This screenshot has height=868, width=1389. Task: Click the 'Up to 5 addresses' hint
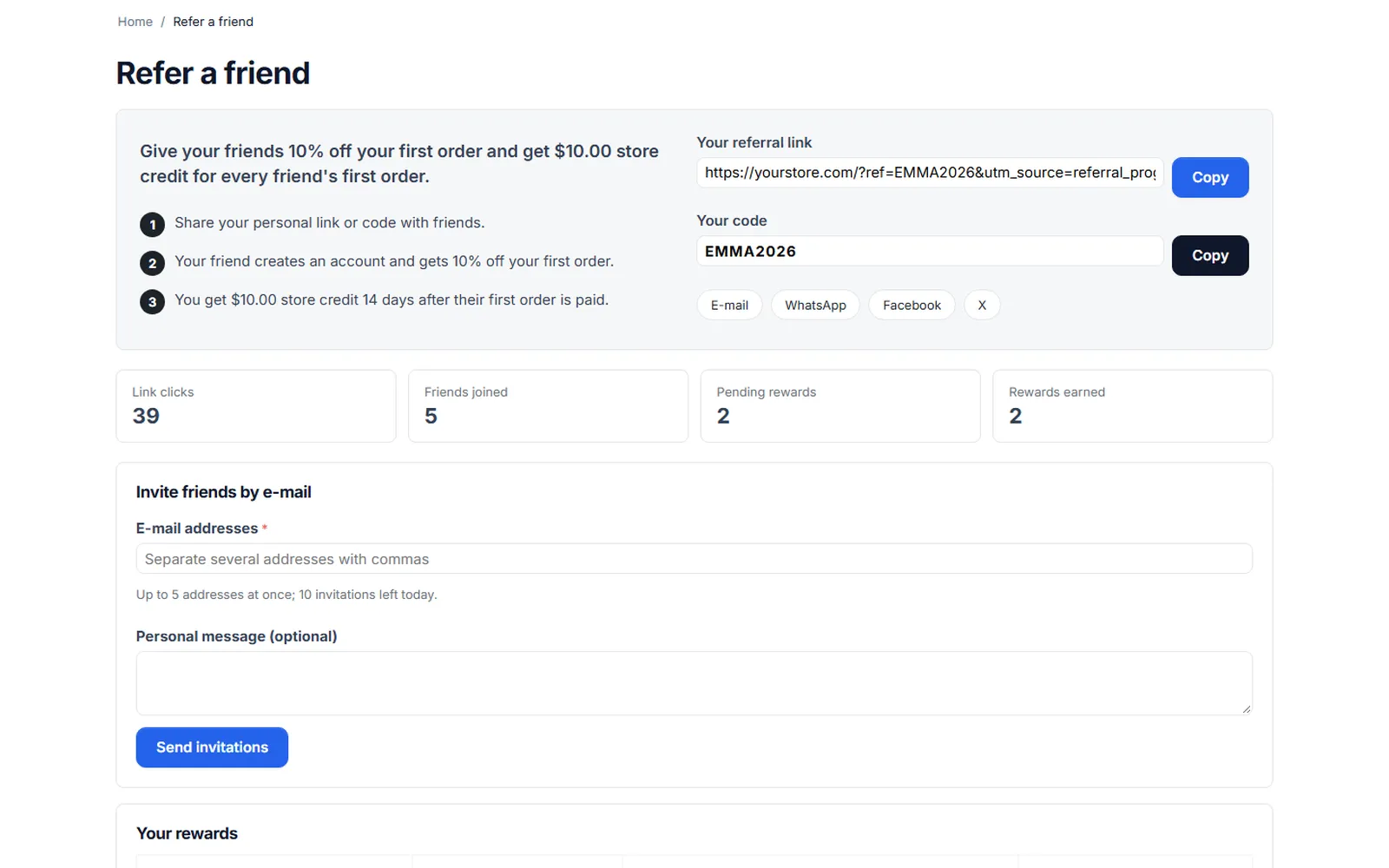286,595
